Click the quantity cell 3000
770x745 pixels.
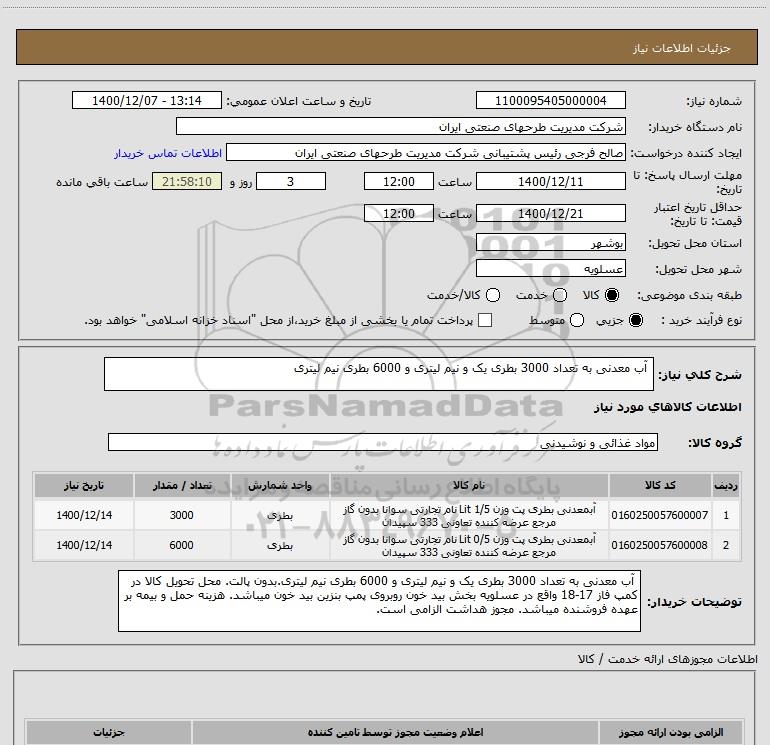[x=182, y=515]
